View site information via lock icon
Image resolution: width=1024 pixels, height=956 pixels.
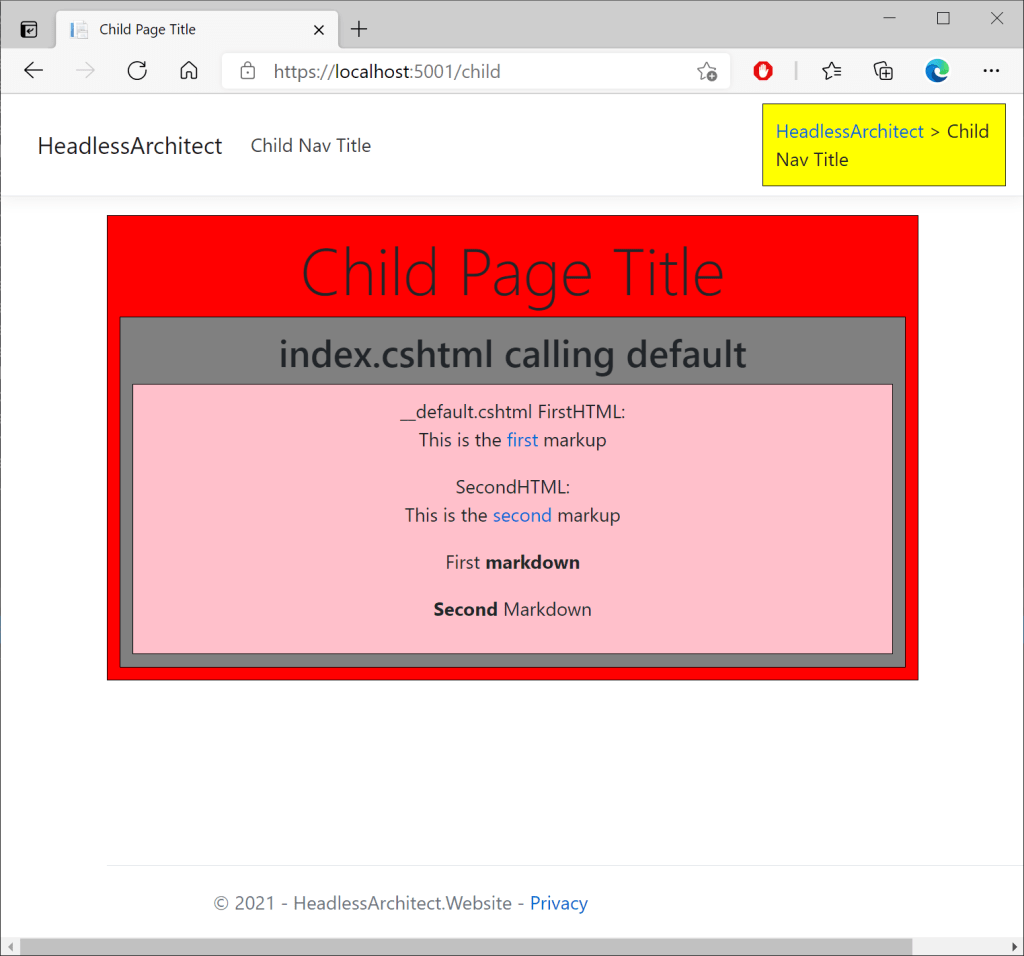248,71
